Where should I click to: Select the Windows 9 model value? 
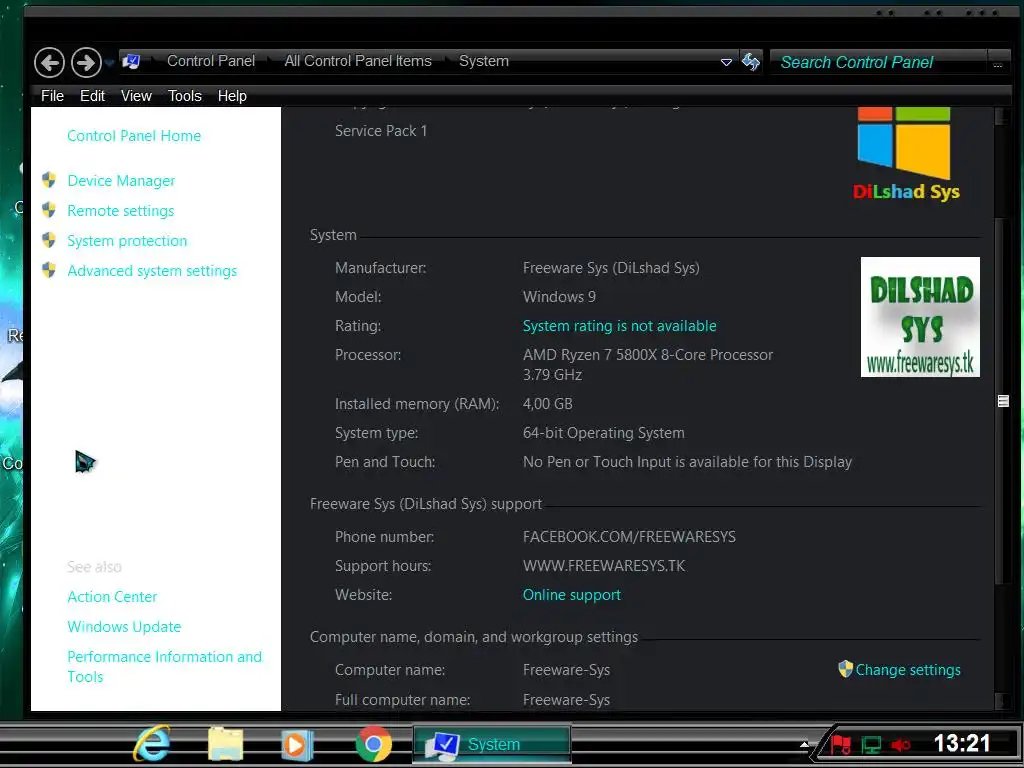click(559, 297)
